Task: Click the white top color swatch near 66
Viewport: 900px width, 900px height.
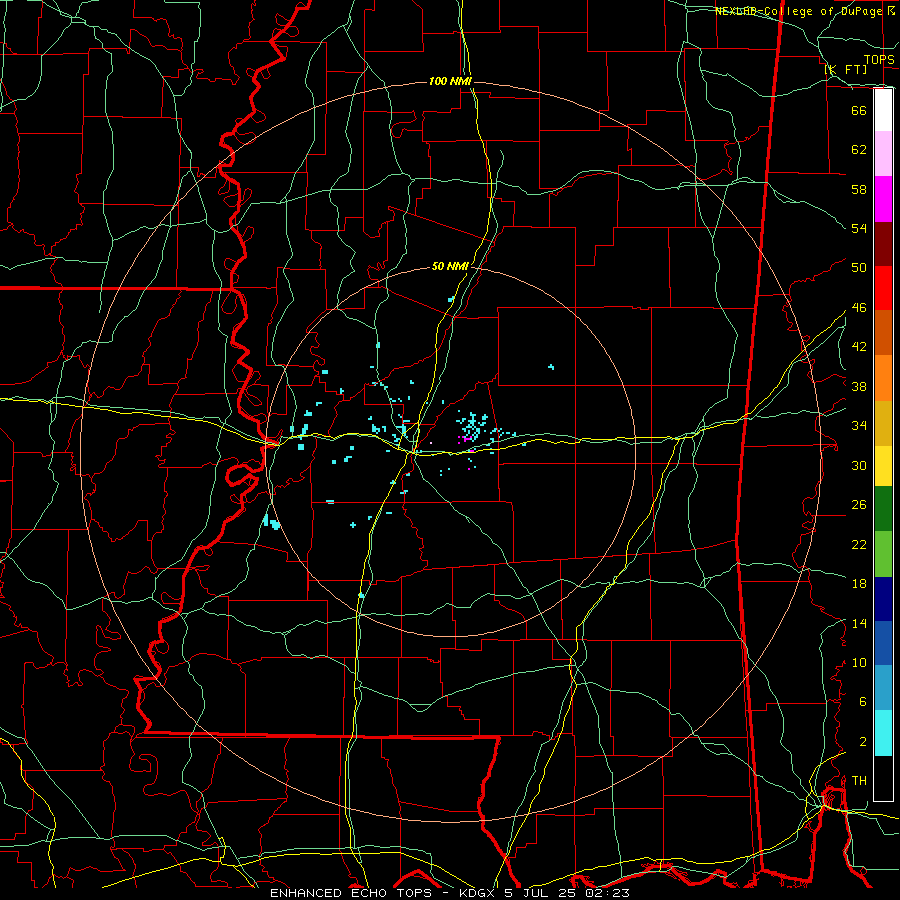Action: tap(883, 110)
